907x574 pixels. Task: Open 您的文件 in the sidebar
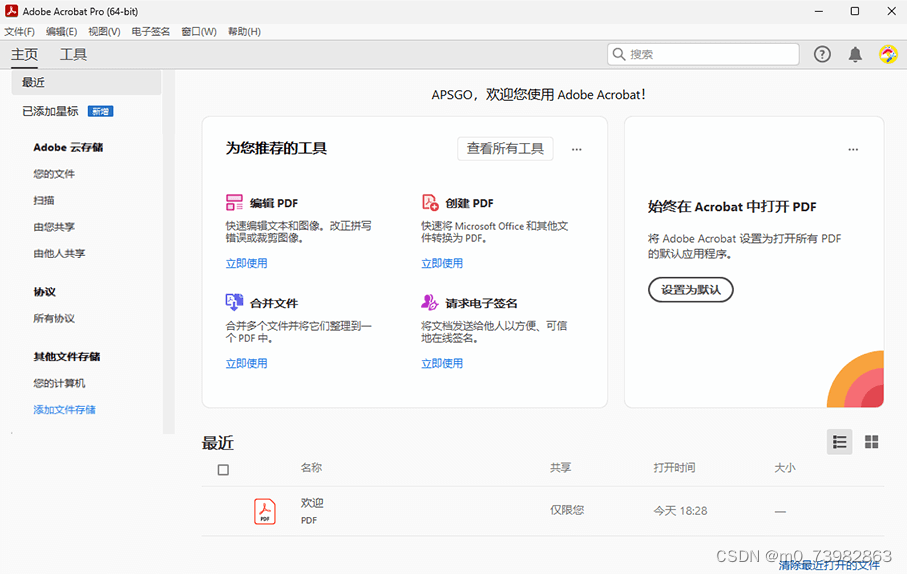point(54,174)
